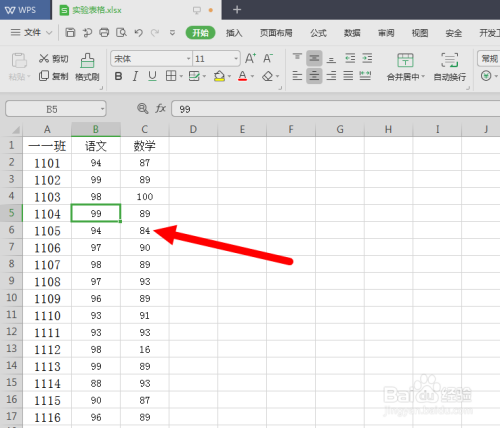Click the fx insert function icon
This screenshot has width=500, height=428.
point(160,108)
